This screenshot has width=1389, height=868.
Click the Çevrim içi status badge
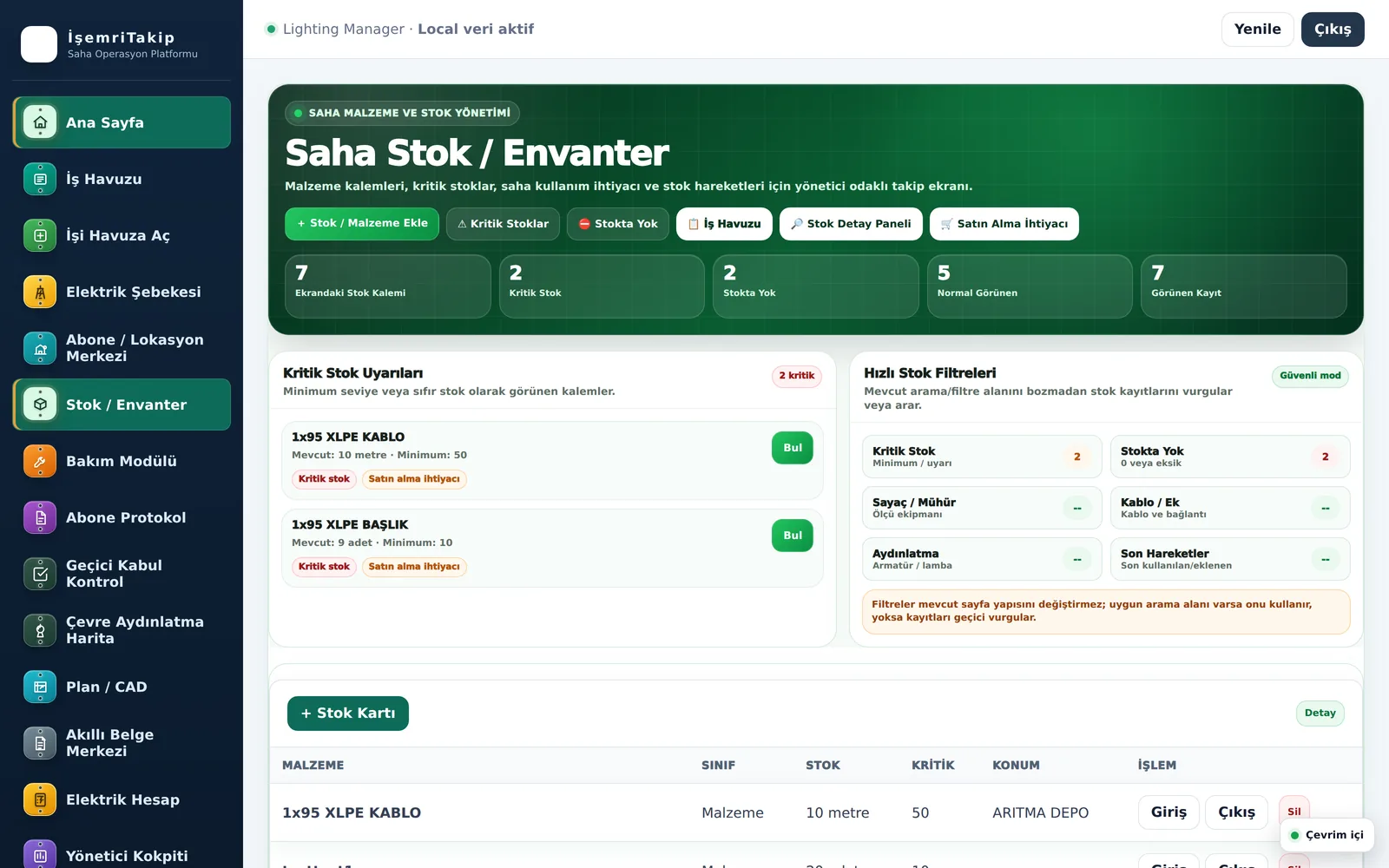[x=1326, y=835]
